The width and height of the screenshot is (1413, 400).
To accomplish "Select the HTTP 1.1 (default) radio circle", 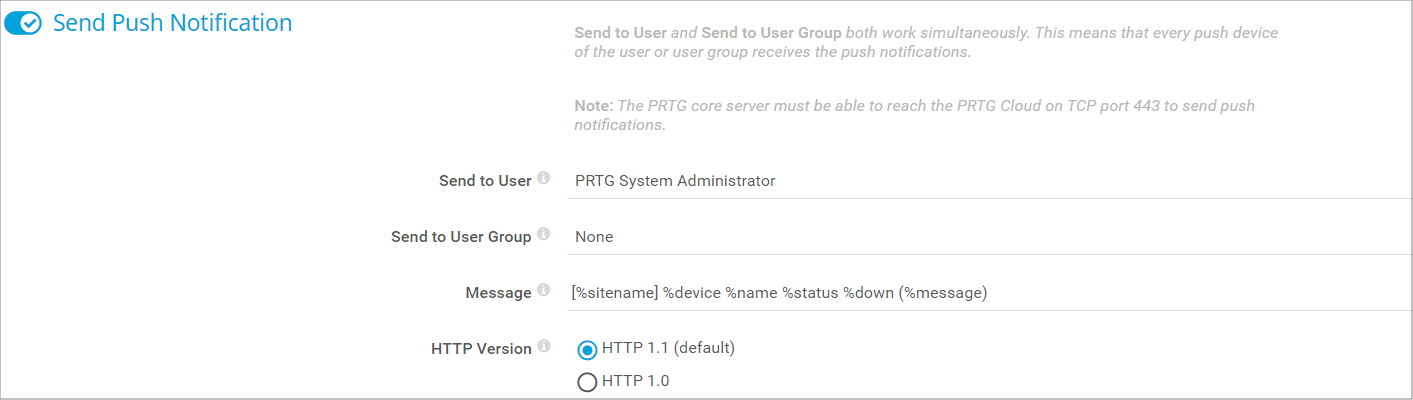I will (587, 350).
